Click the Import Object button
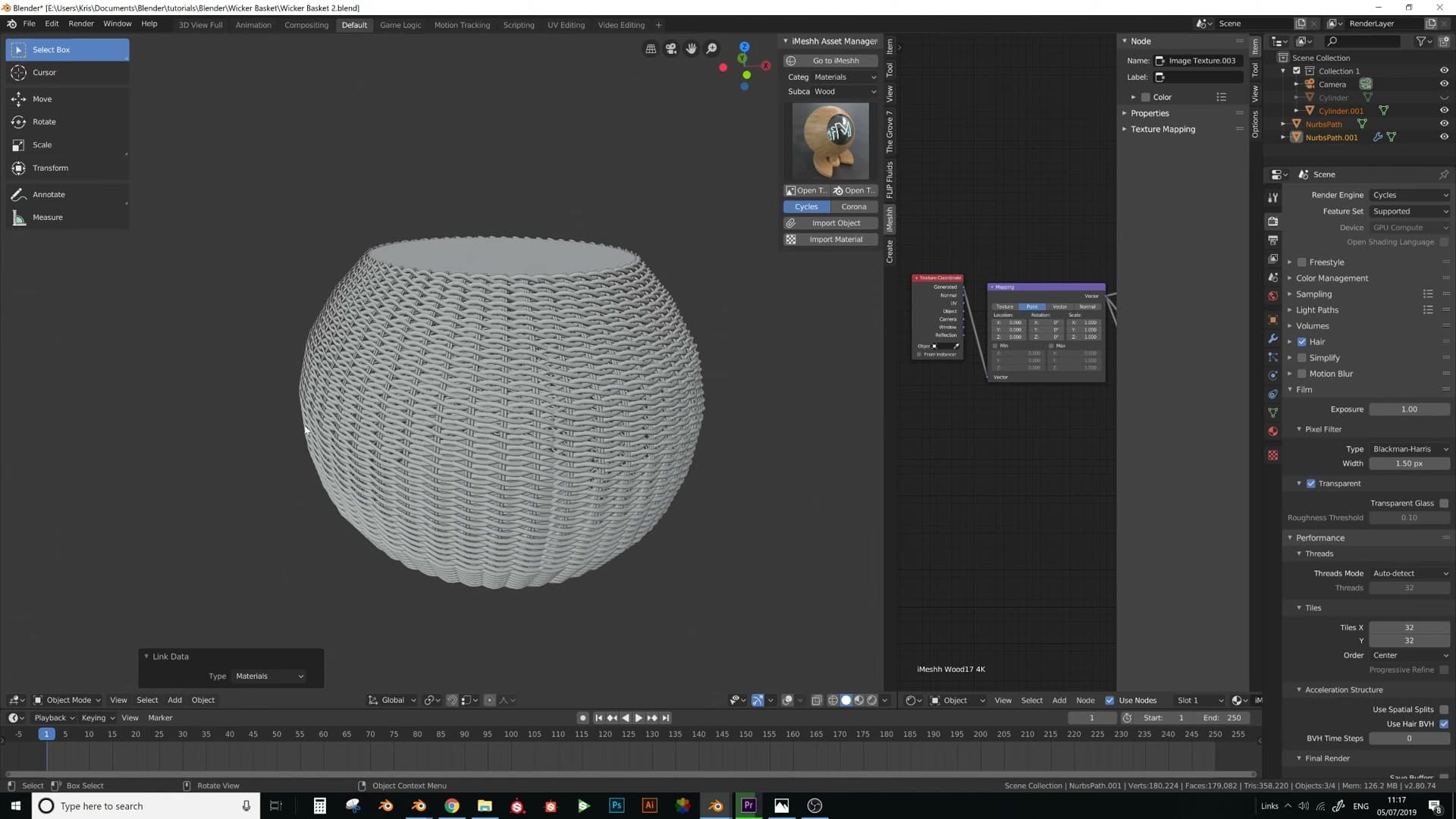Screen dimensions: 1456x819 [x=830, y=224]
